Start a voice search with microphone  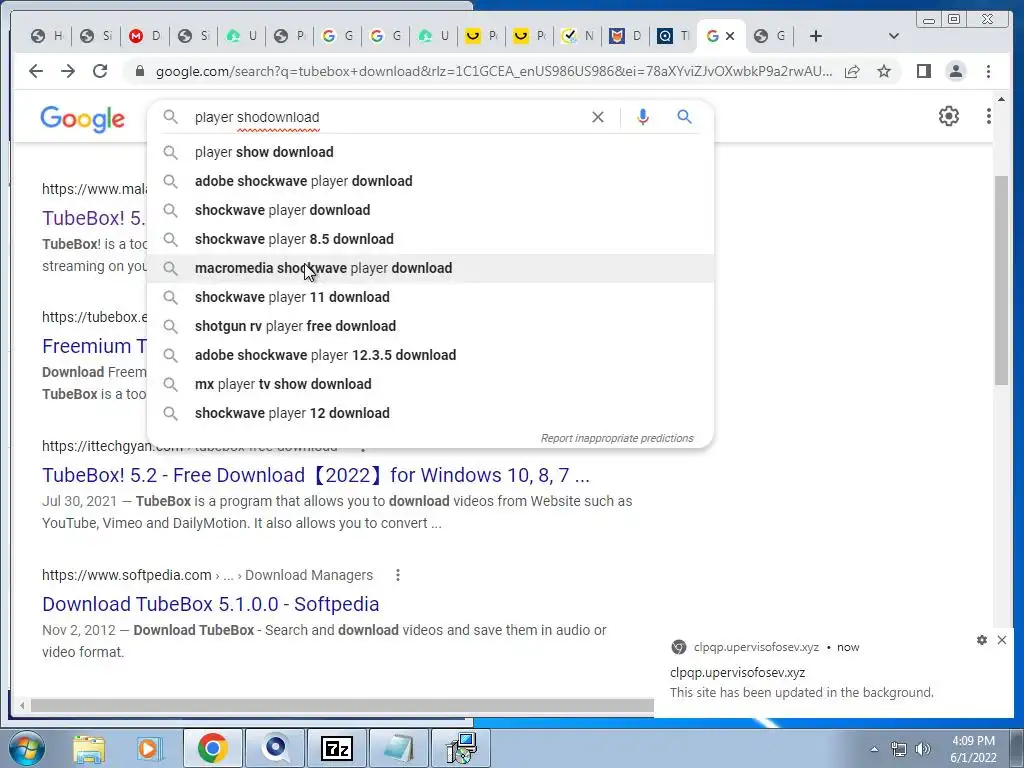pos(643,117)
